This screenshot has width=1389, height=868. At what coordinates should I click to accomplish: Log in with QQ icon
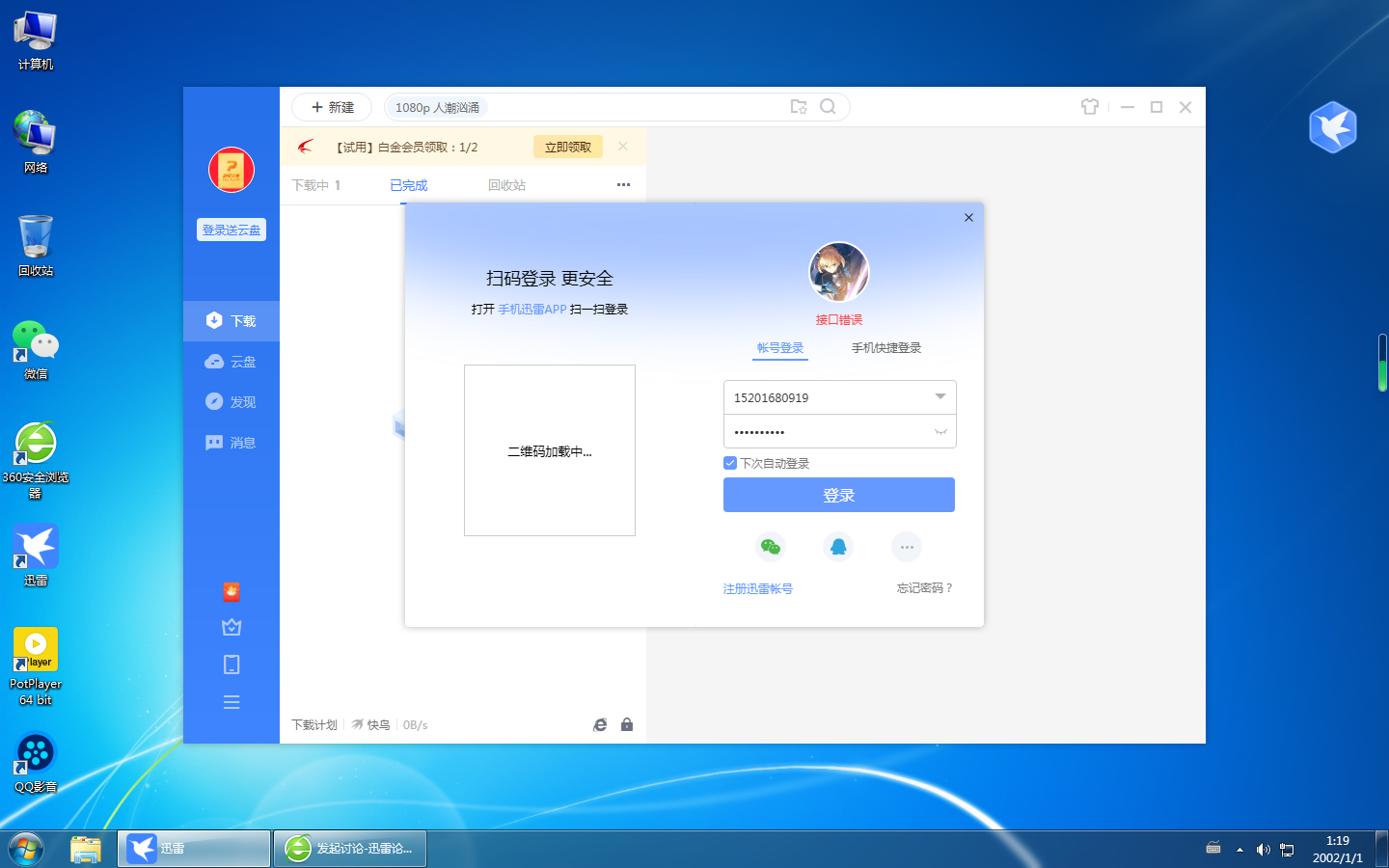[x=838, y=546]
